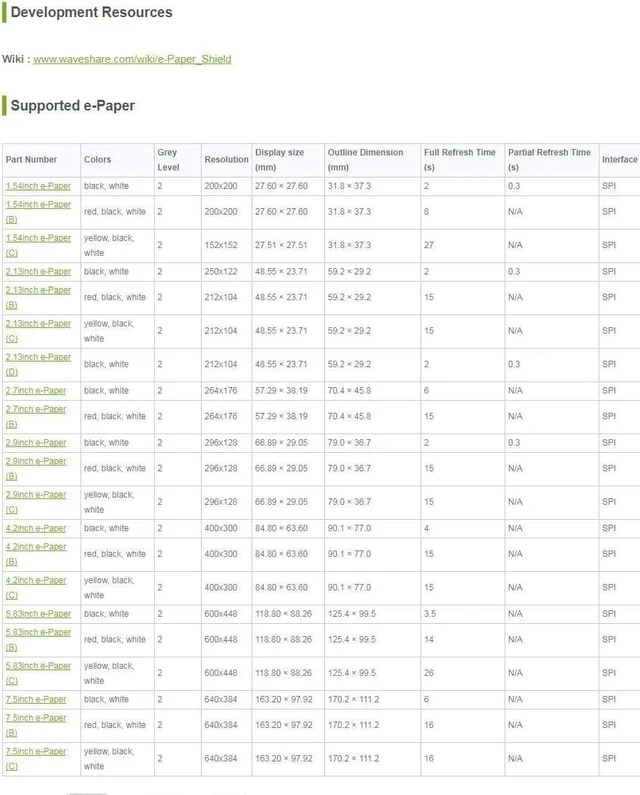
Task: Open the 2.9inch e-Paper (C) link
Action: pyautogui.click(x=35, y=502)
